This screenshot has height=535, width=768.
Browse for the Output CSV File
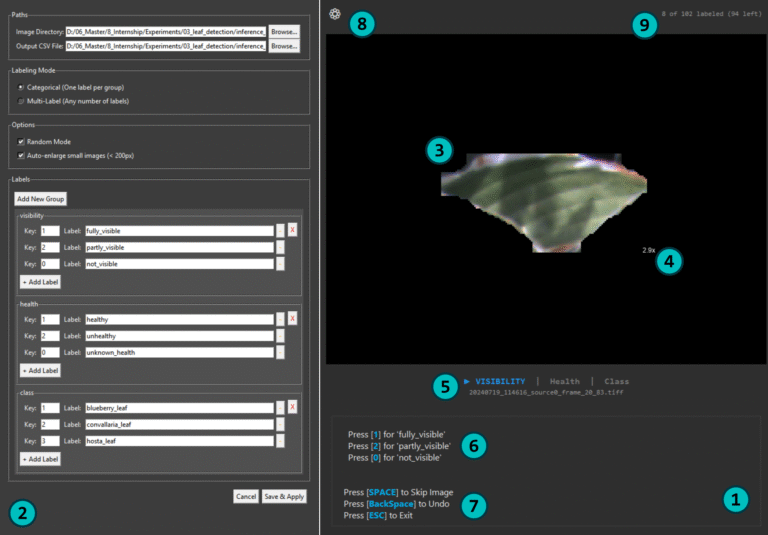(284, 46)
